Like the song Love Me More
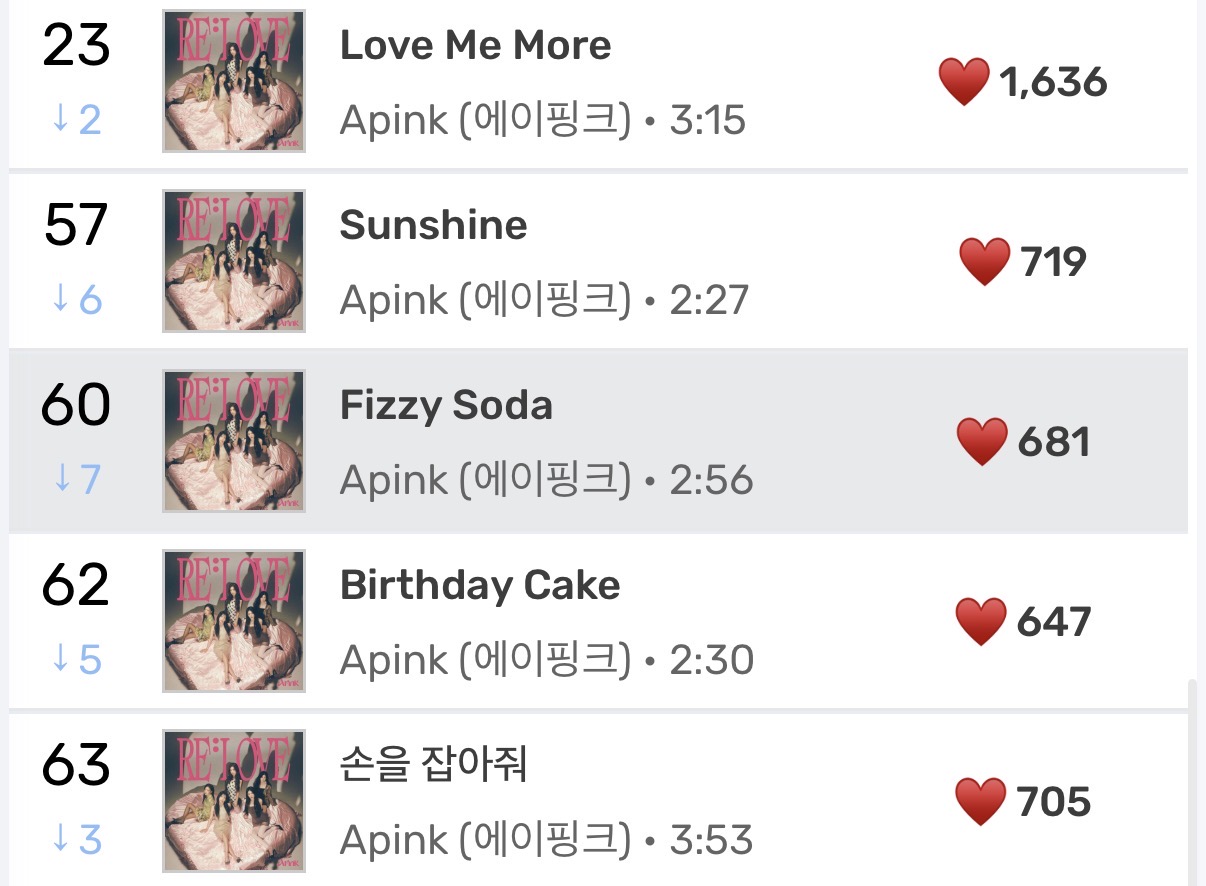The image size is (1206, 886). [x=964, y=82]
